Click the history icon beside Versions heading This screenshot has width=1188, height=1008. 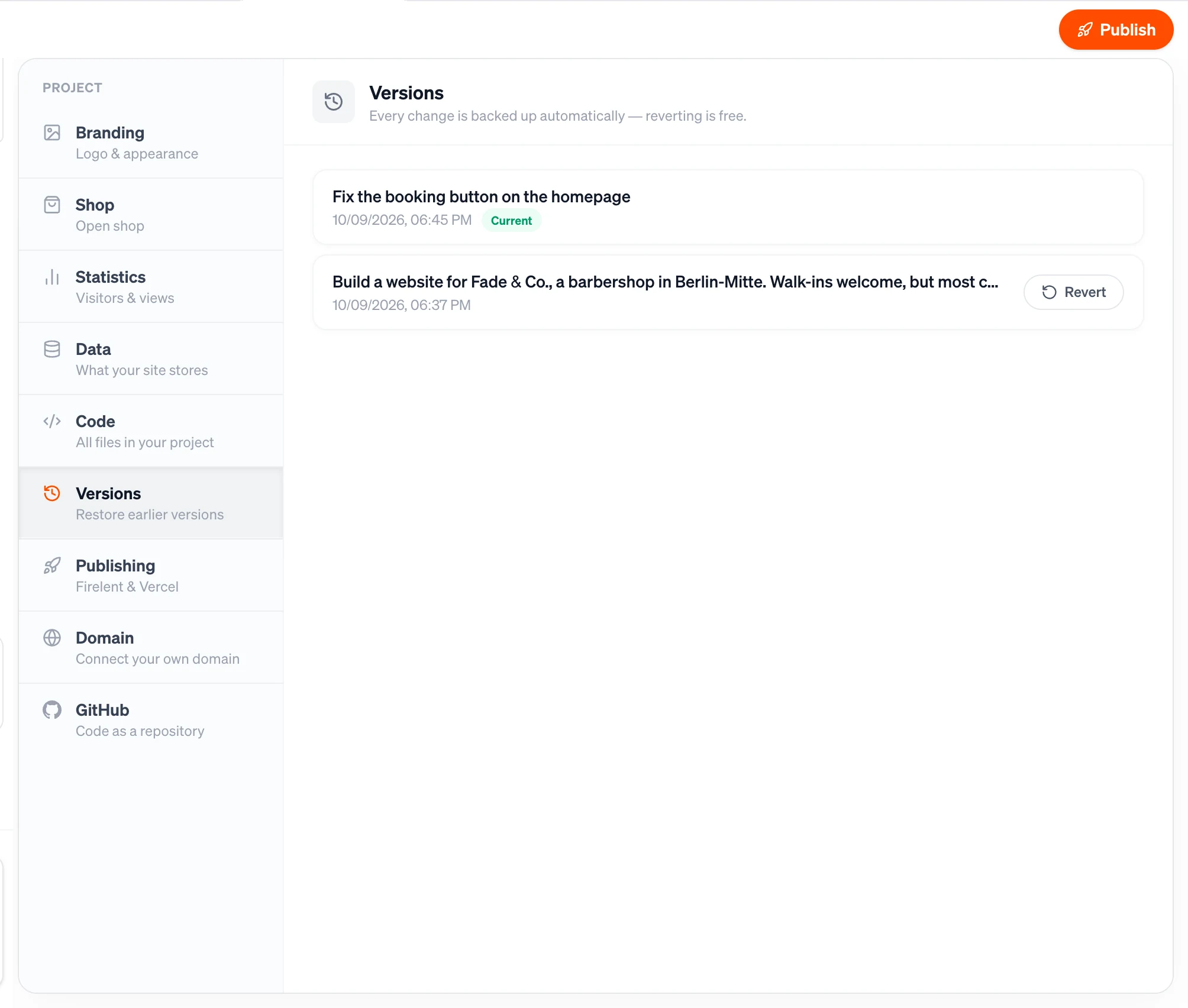[334, 102]
